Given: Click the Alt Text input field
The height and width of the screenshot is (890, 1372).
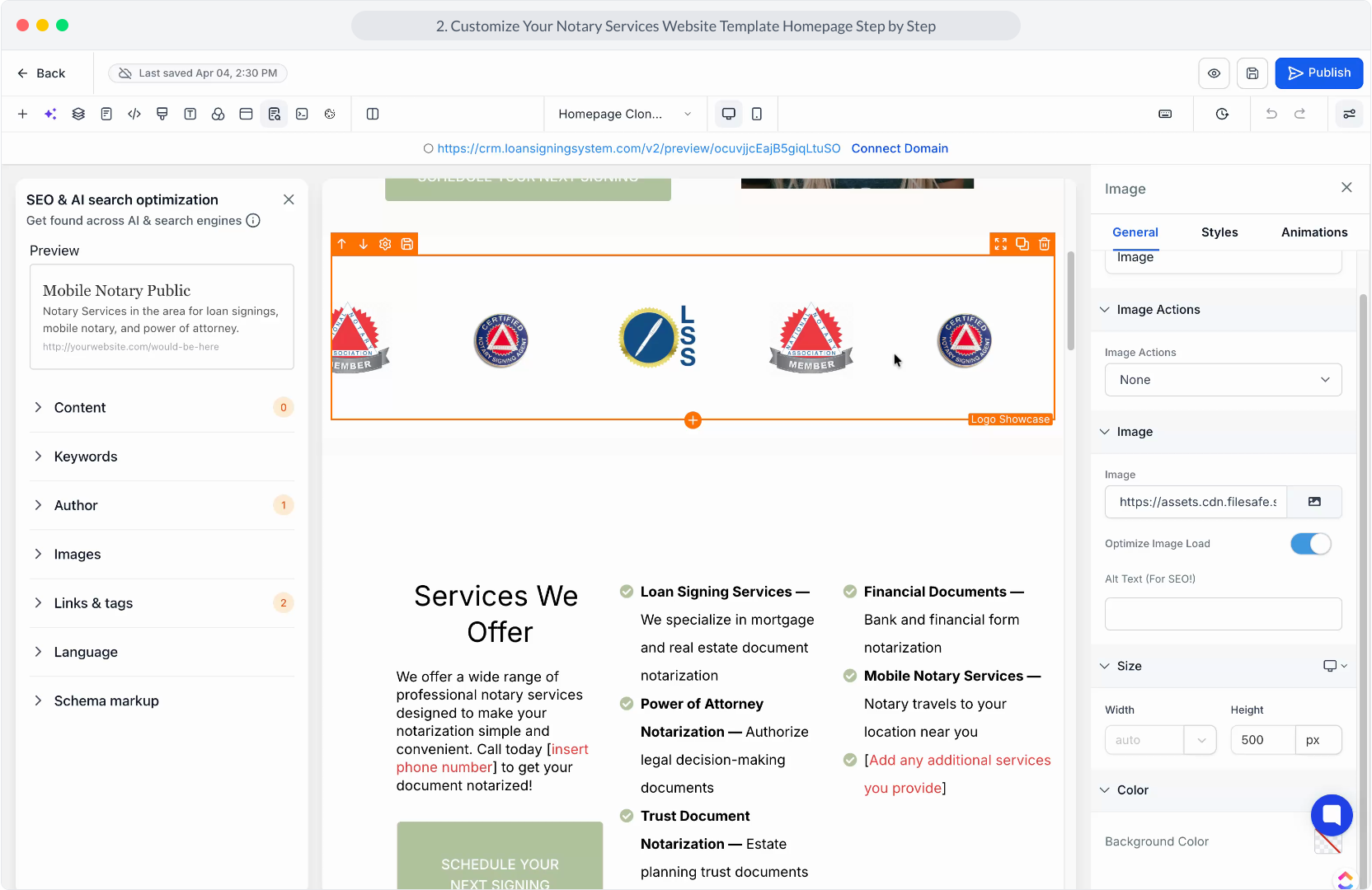Looking at the screenshot, I should [1224, 614].
